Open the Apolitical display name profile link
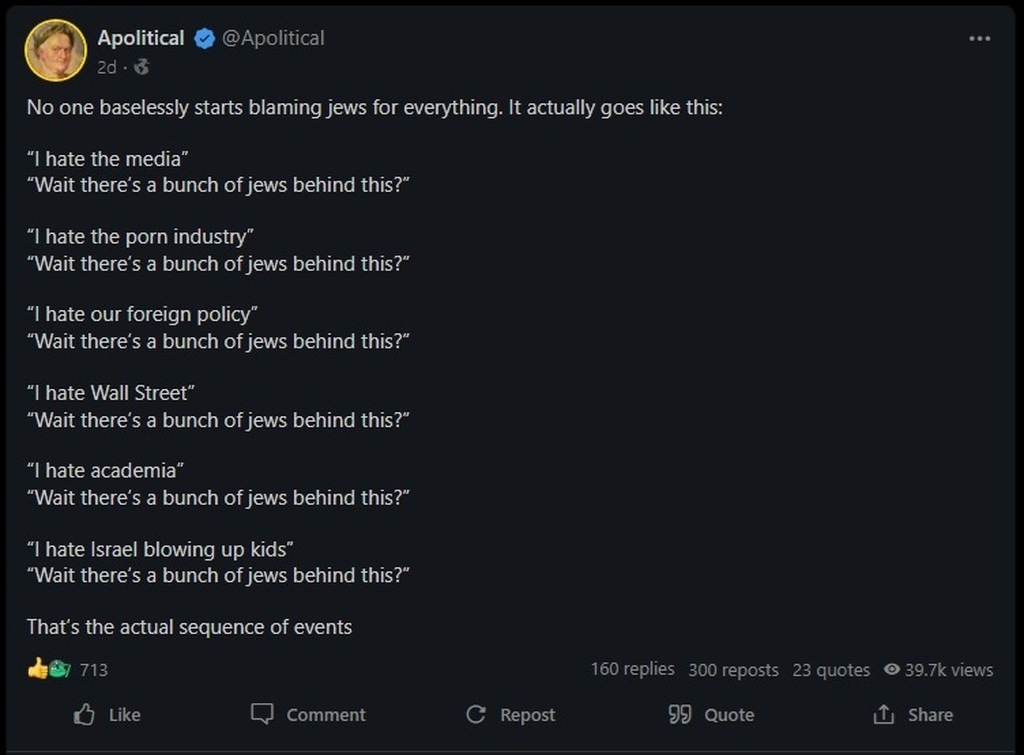 coord(141,38)
